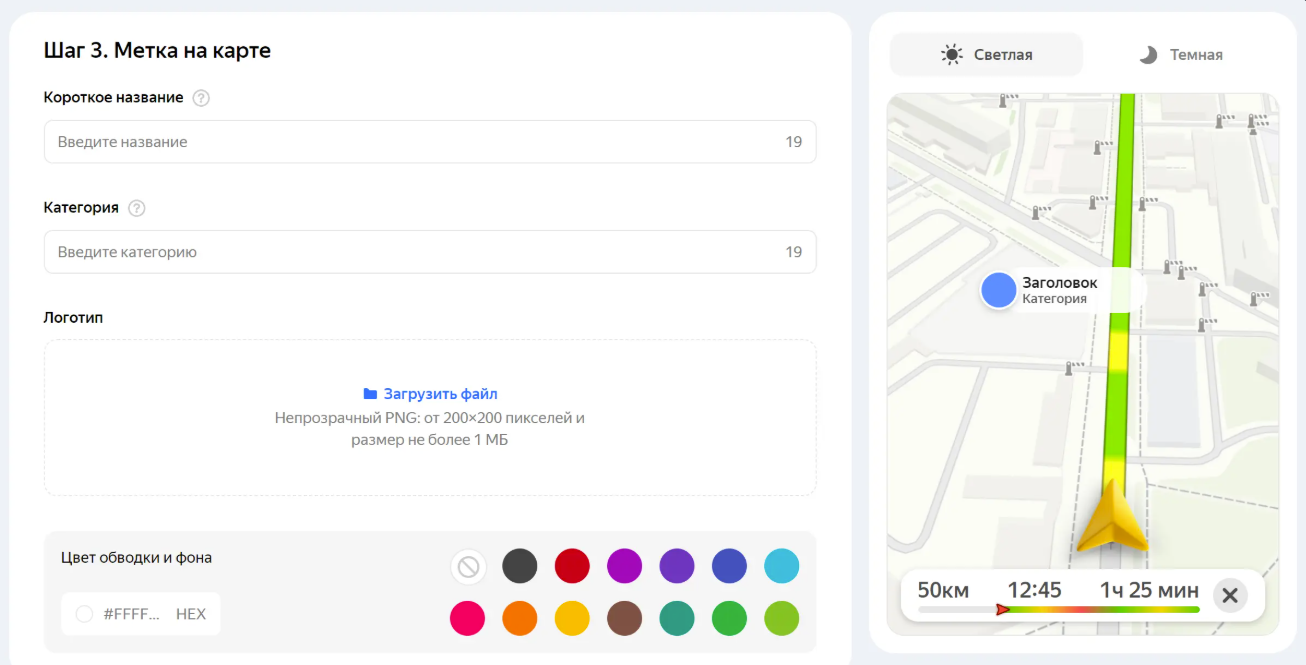Choose the orange color swatch

[x=519, y=618]
